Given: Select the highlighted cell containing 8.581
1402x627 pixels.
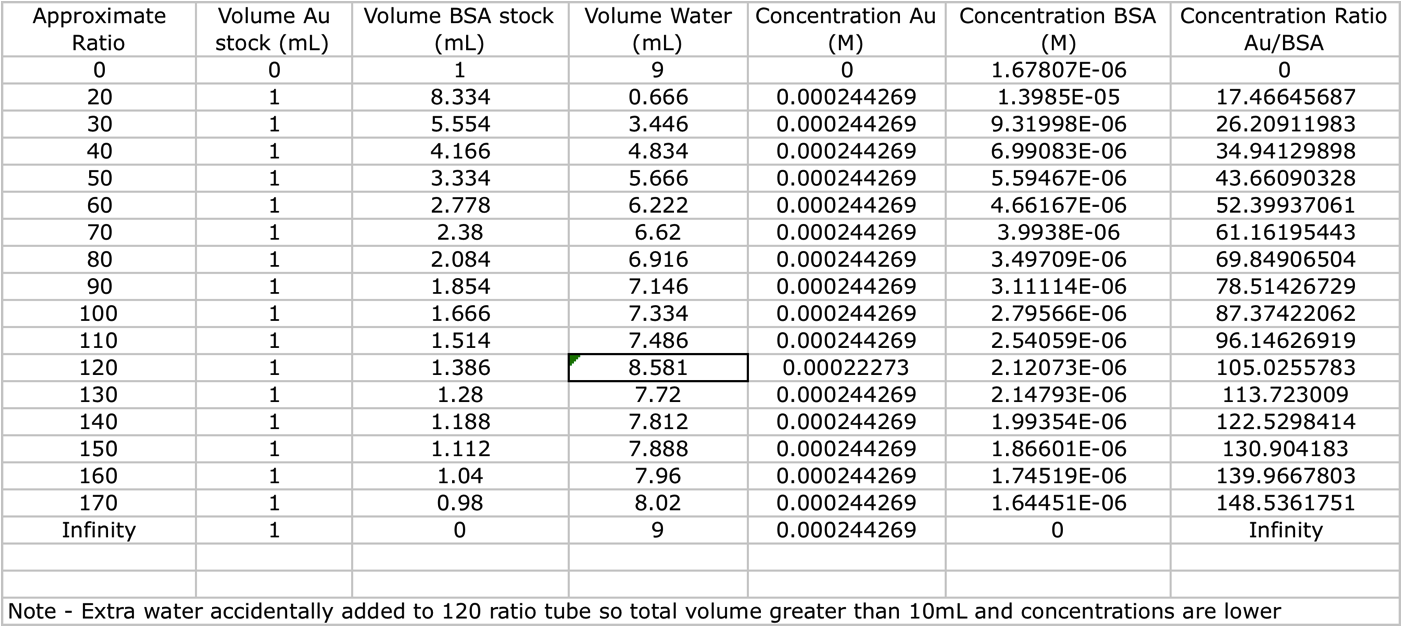Looking at the screenshot, I should point(657,367).
